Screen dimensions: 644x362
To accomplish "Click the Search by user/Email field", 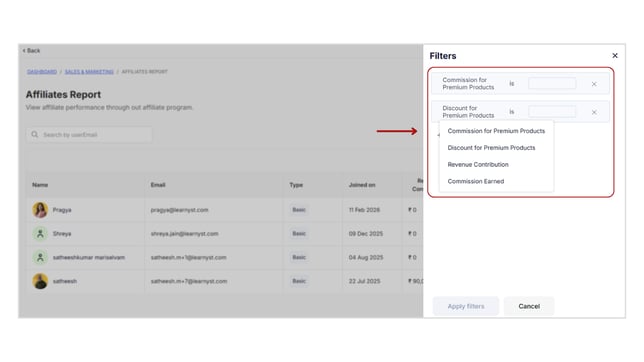I will (x=90, y=135).
